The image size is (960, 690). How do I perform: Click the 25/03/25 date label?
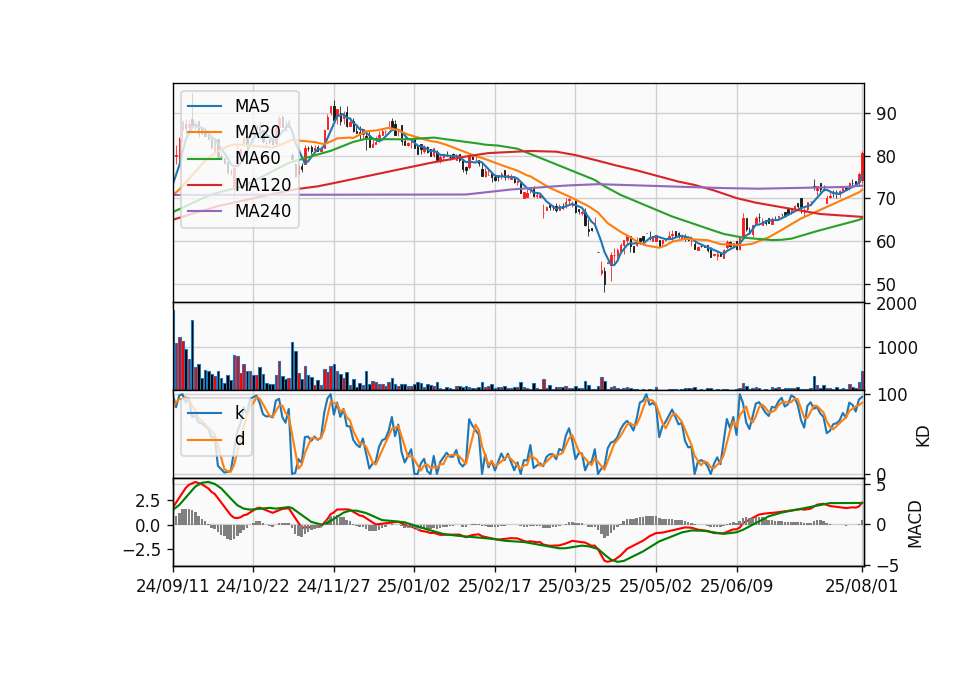click(575, 586)
